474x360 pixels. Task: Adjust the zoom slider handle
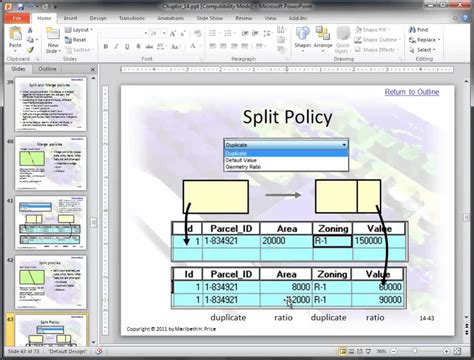415,351
